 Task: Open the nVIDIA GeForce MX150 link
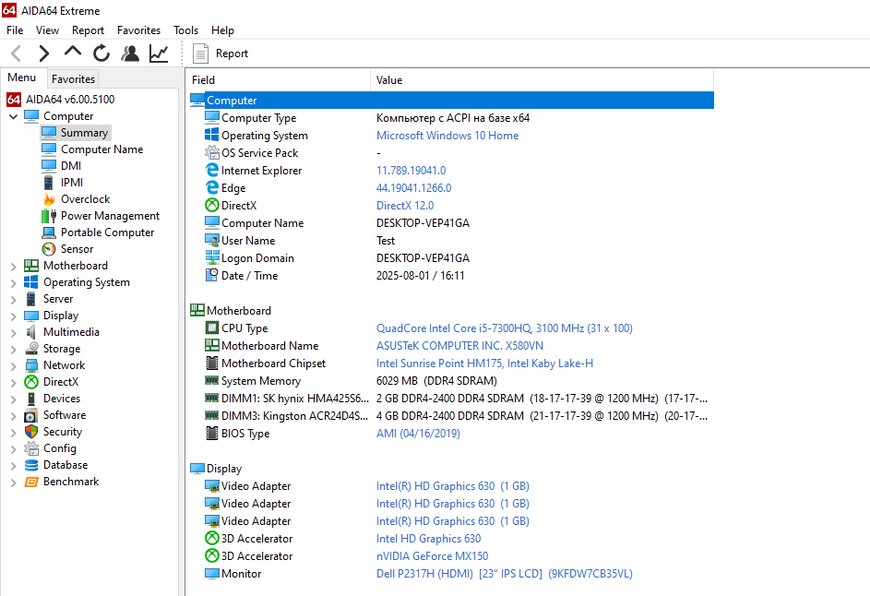(x=432, y=556)
